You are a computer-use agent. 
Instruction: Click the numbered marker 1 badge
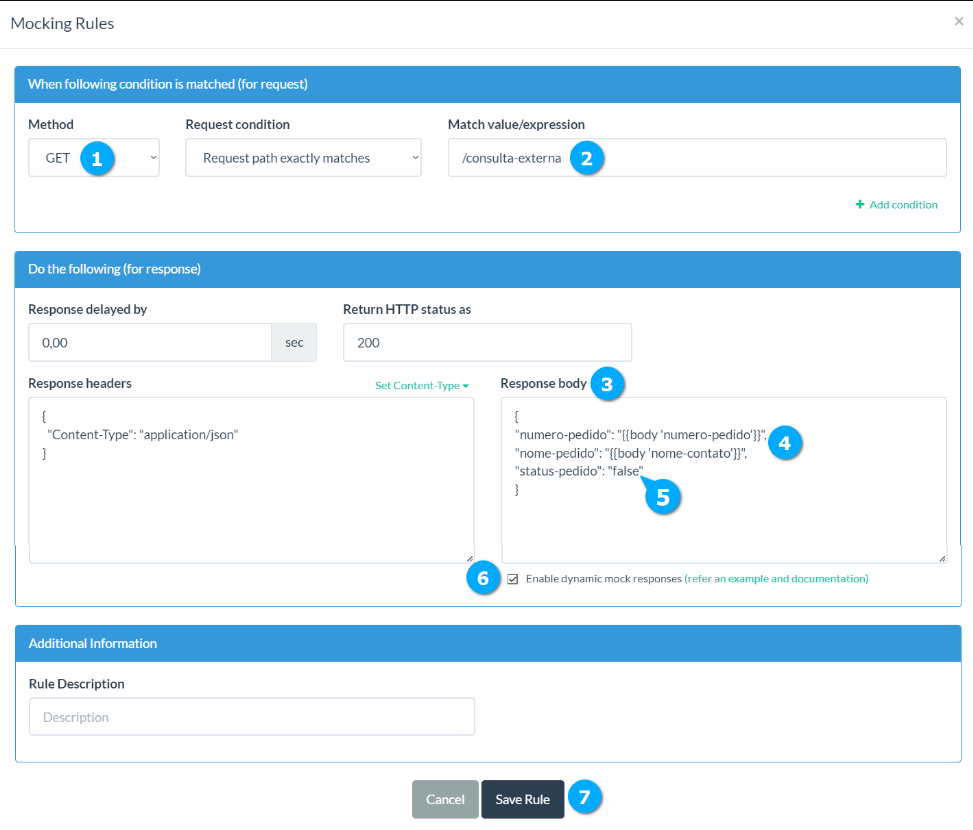[97, 158]
